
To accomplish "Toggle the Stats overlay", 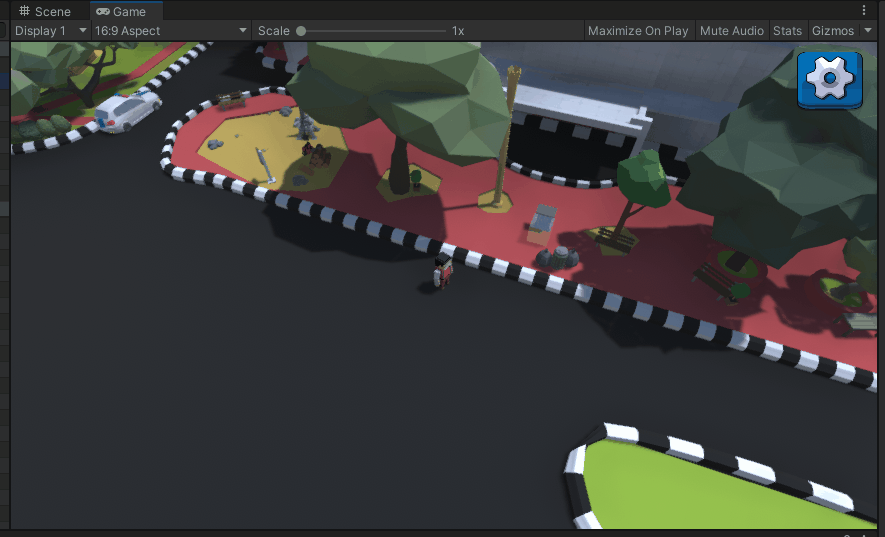I will pyautogui.click(x=787, y=31).
